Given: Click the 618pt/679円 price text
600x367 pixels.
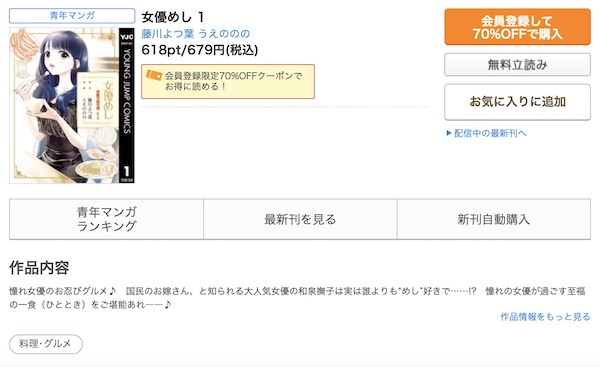Looking at the screenshot, I should click(200, 50).
